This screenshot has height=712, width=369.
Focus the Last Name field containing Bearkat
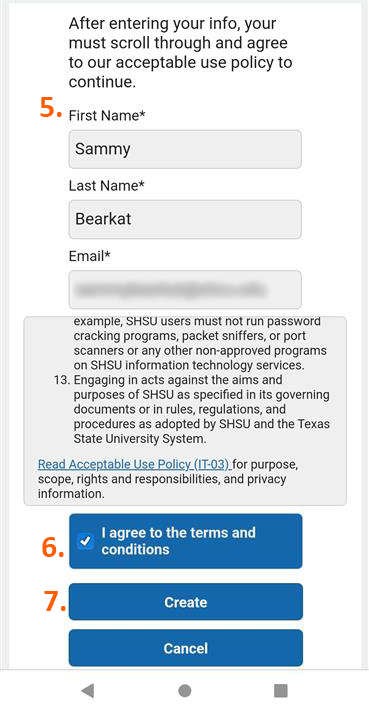pyautogui.click(x=185, y=219)
